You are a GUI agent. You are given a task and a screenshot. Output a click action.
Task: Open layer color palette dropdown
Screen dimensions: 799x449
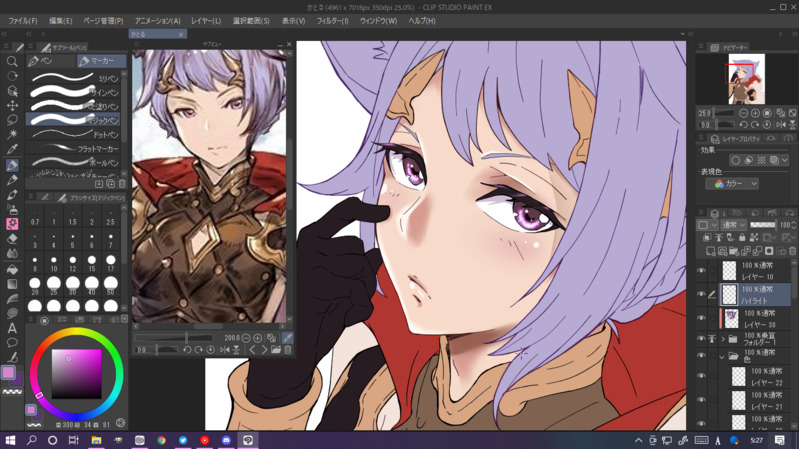coord(706,225)
